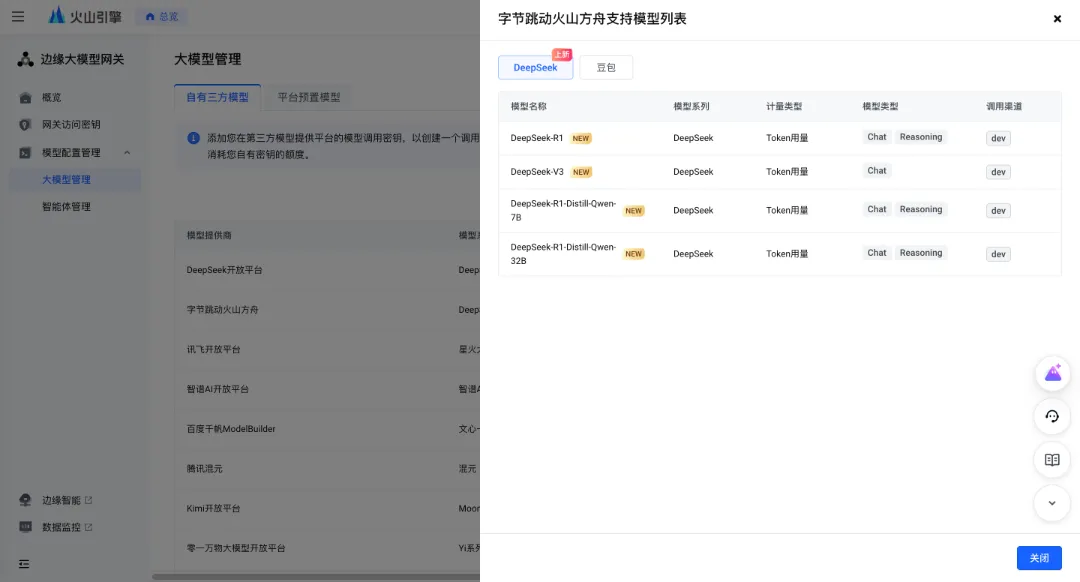Click the 数据监控 monitor icon
1080x582 pixels.
(x=25, y=527)
